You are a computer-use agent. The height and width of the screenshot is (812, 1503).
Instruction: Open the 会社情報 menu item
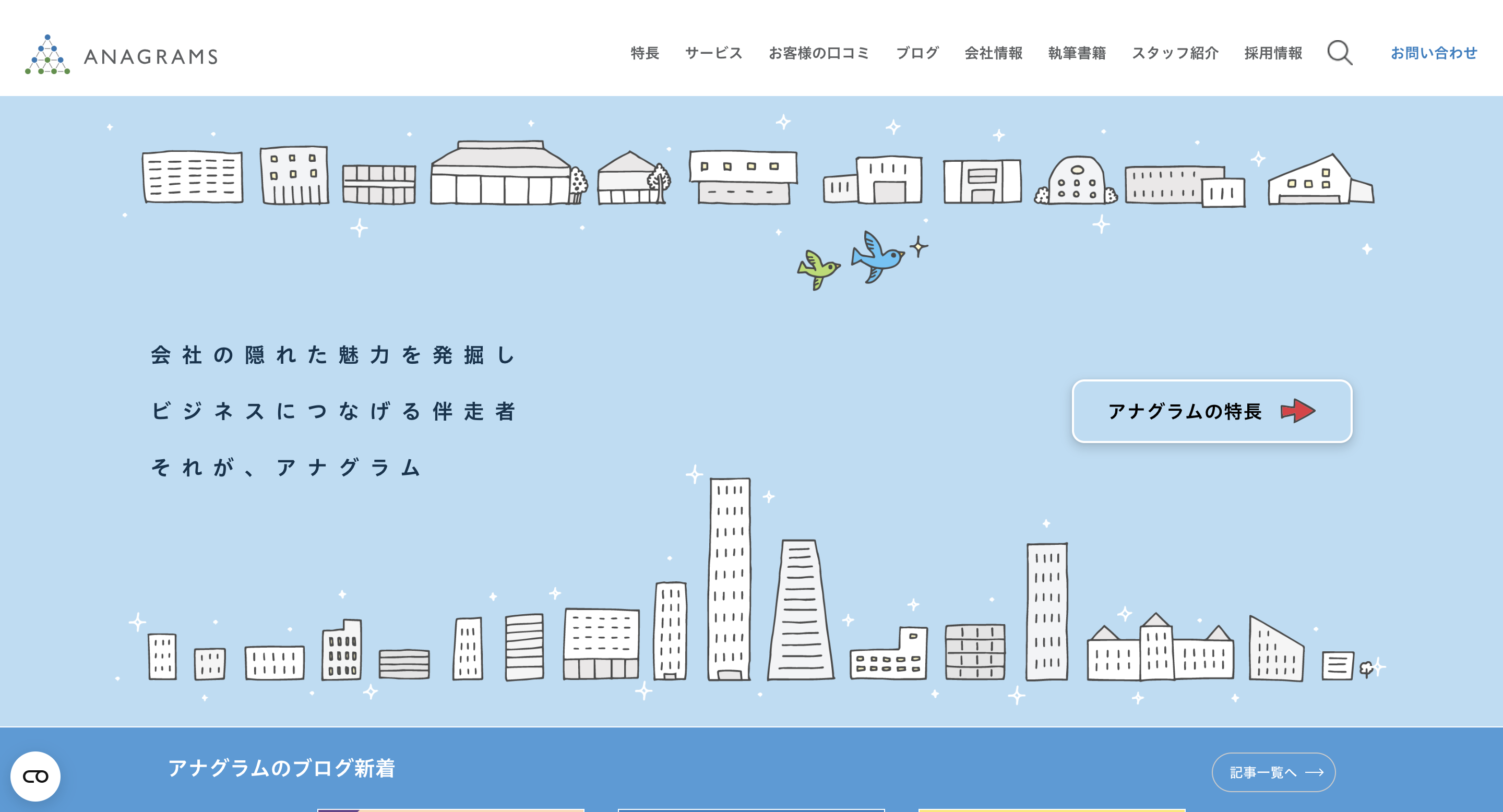coord(994,53)
